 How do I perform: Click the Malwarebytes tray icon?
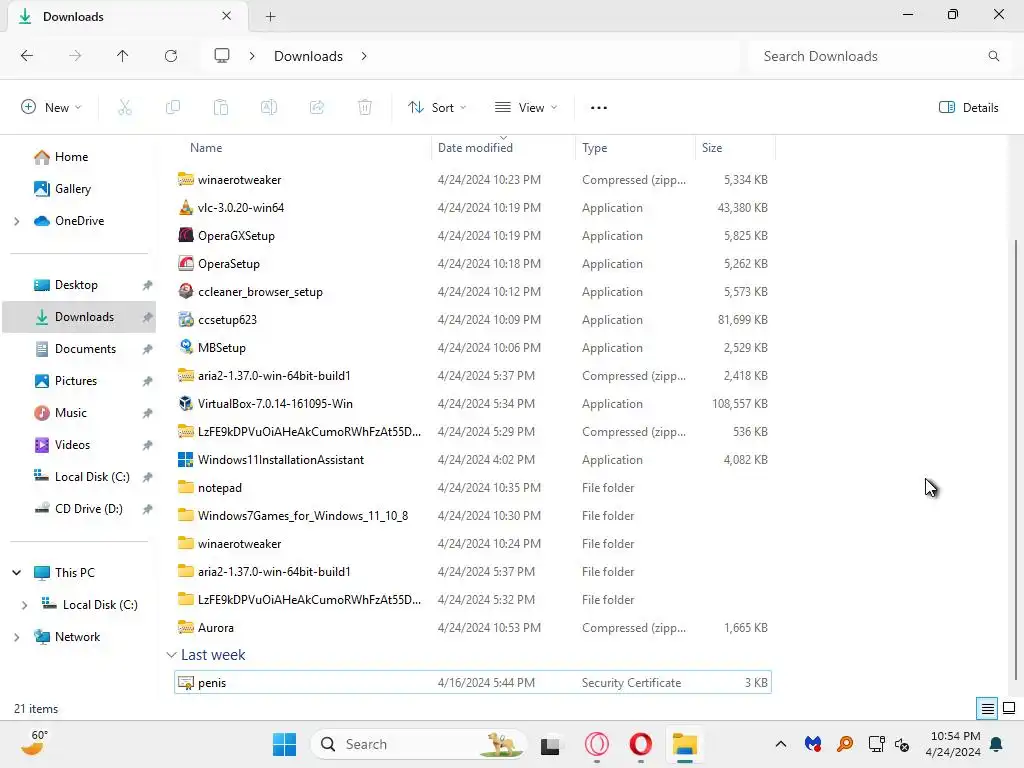(813, 744)
